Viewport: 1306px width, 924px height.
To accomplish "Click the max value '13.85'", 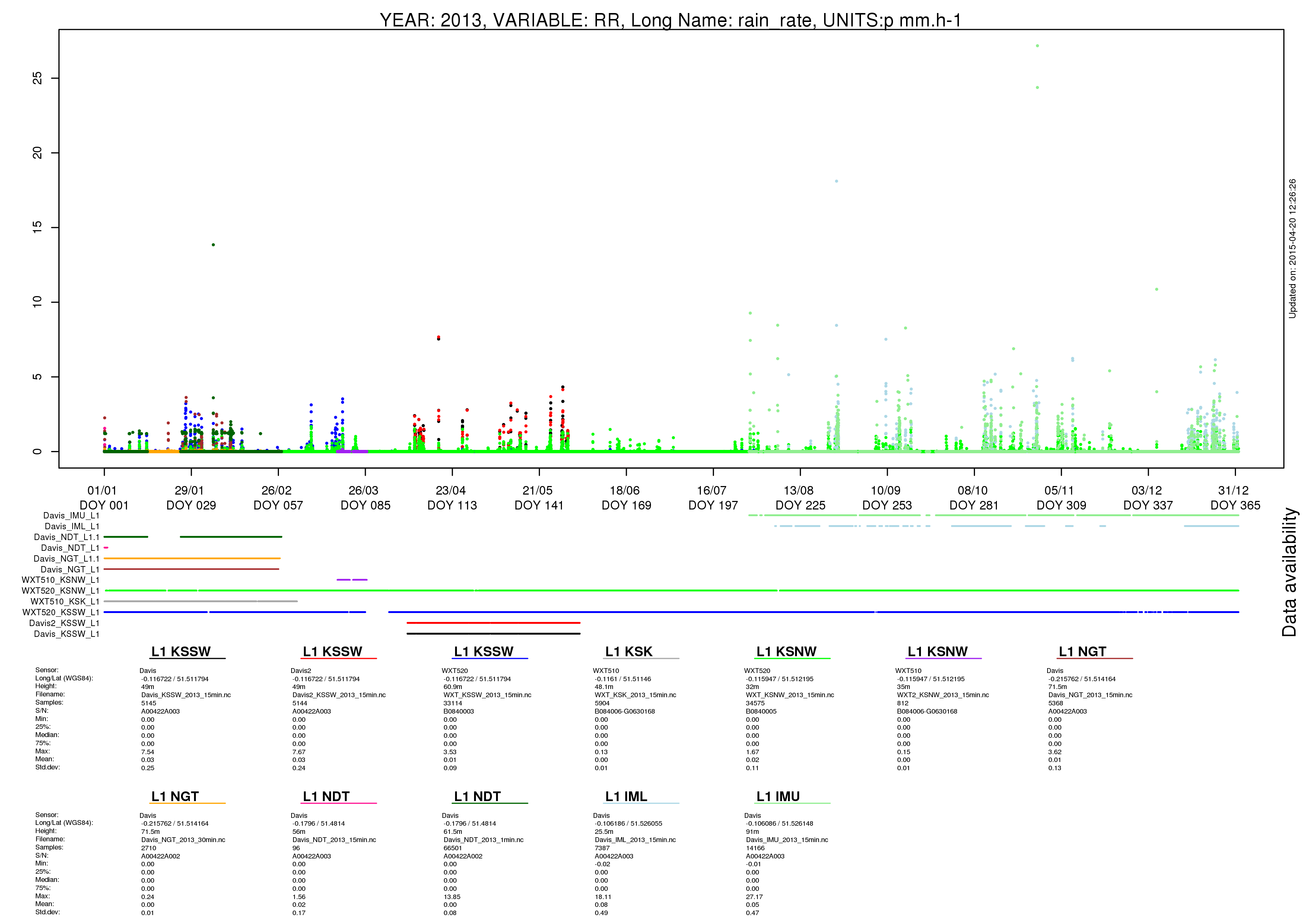I will pyautogui.click(x=452, y=897).
